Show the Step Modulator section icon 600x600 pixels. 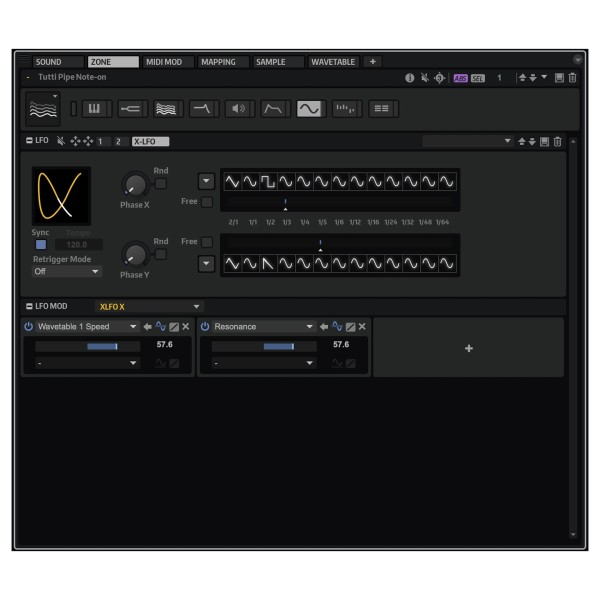tap(344, 109)
